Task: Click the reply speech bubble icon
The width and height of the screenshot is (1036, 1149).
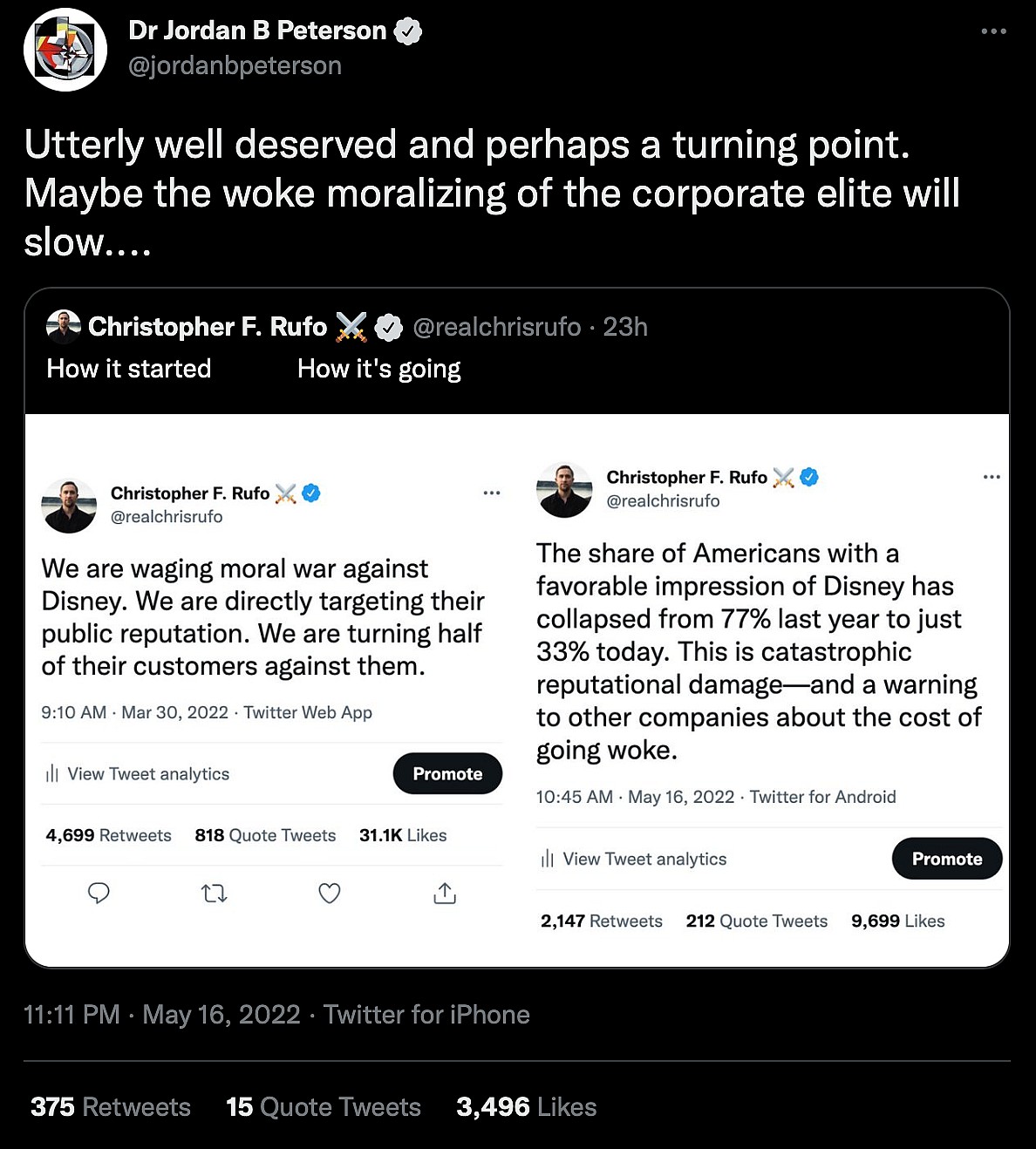Action: (x=99, y=893)
